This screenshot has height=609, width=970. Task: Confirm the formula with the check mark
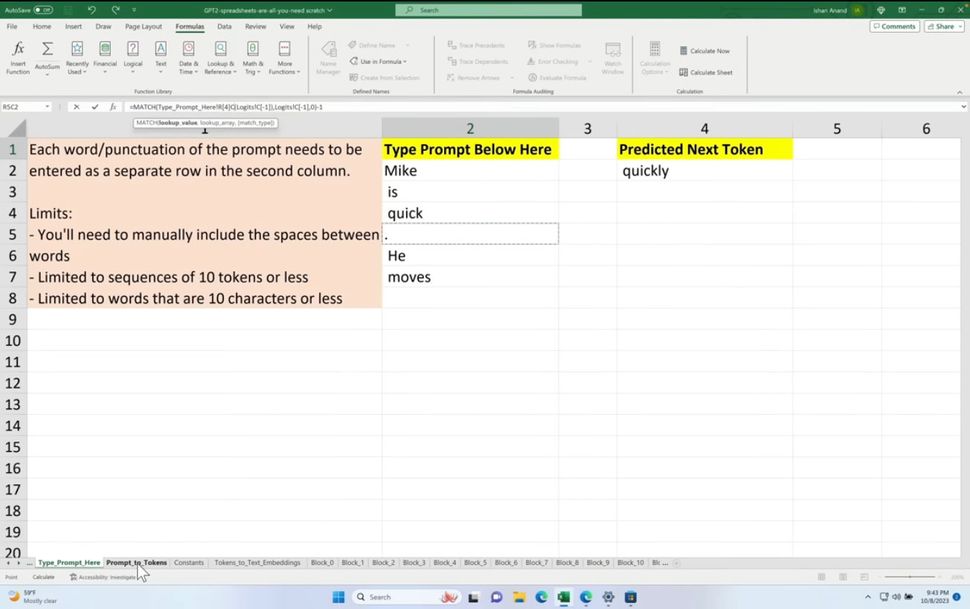pyautogui.click(x=93, y=107)
